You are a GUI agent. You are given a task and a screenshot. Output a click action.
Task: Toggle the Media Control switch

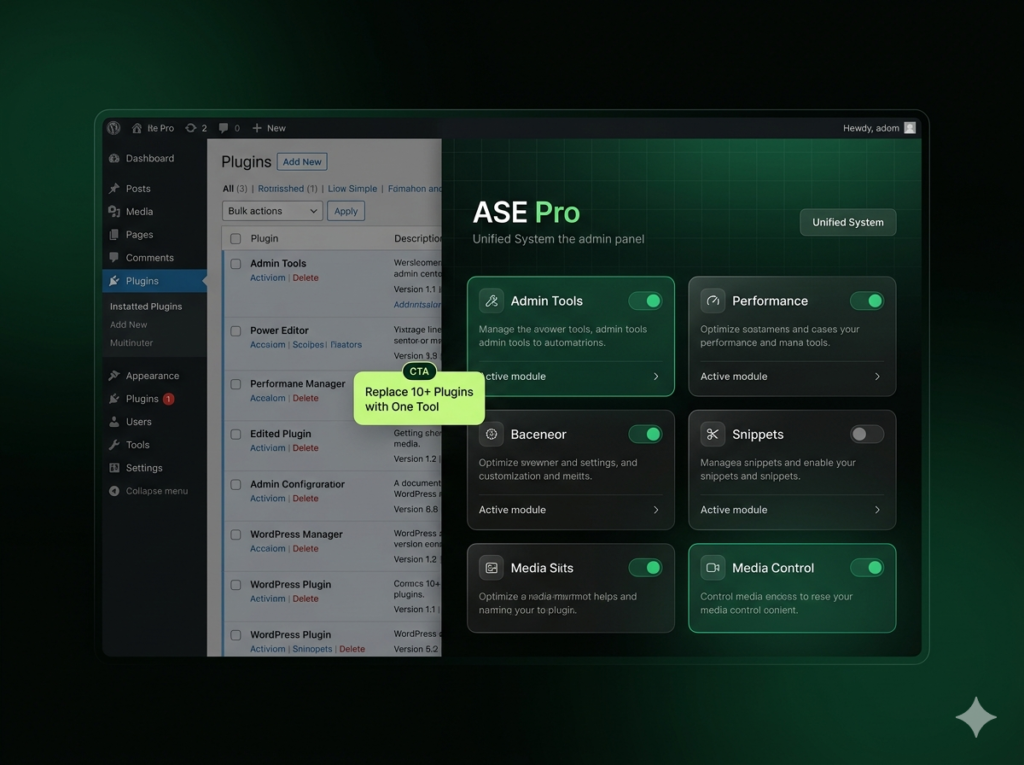coord(867,568)
